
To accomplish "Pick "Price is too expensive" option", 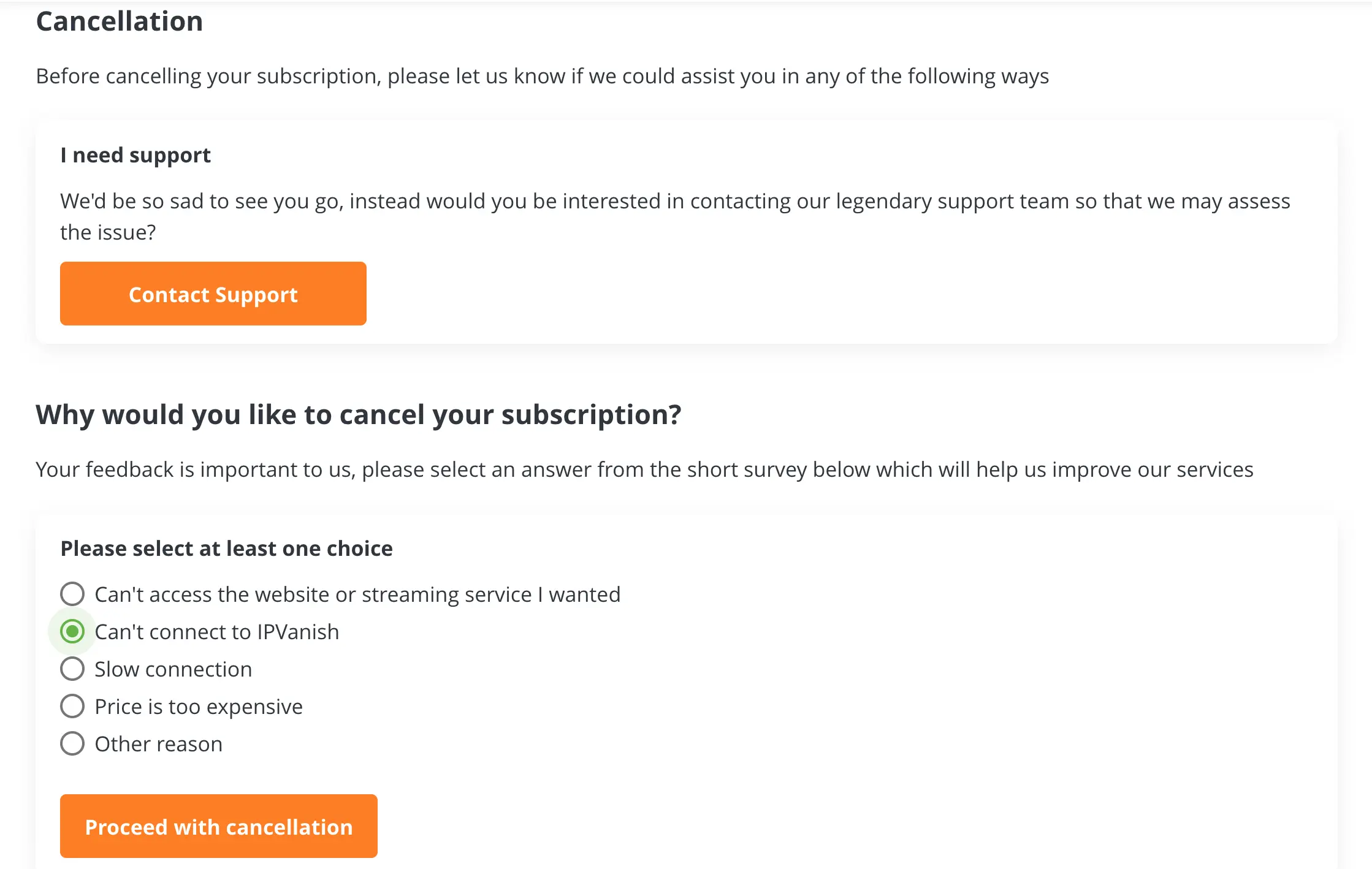I will click(72, 705).
